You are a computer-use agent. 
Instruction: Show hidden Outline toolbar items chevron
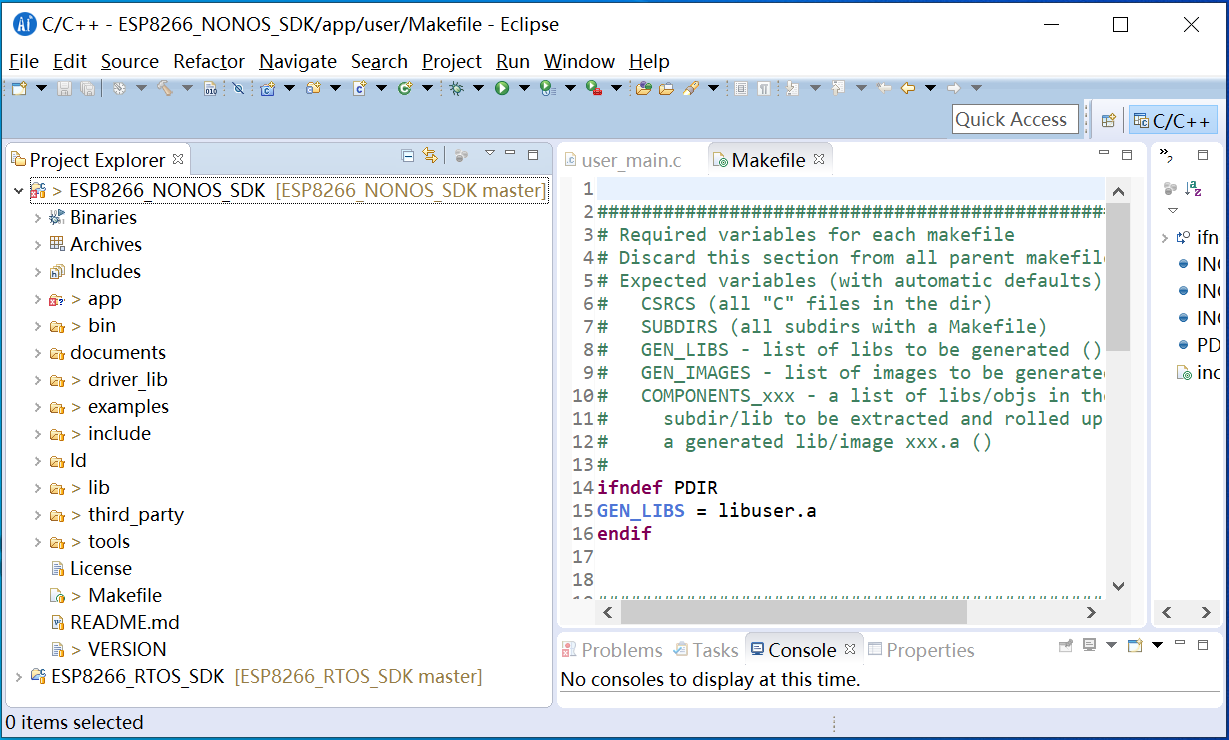tap(1167, 155)
